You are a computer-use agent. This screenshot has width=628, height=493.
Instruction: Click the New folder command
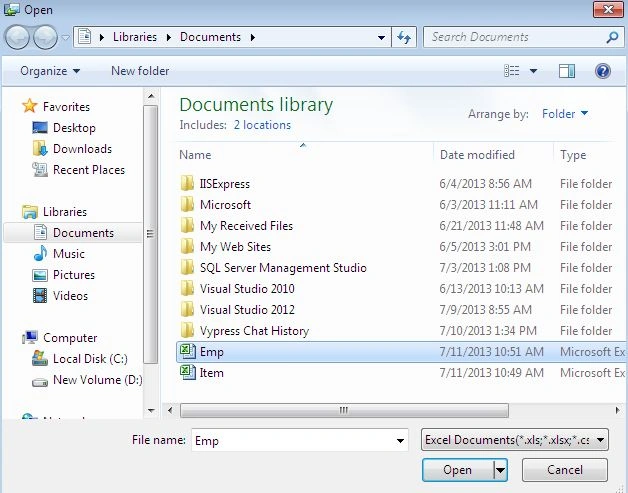click(140, 71)
